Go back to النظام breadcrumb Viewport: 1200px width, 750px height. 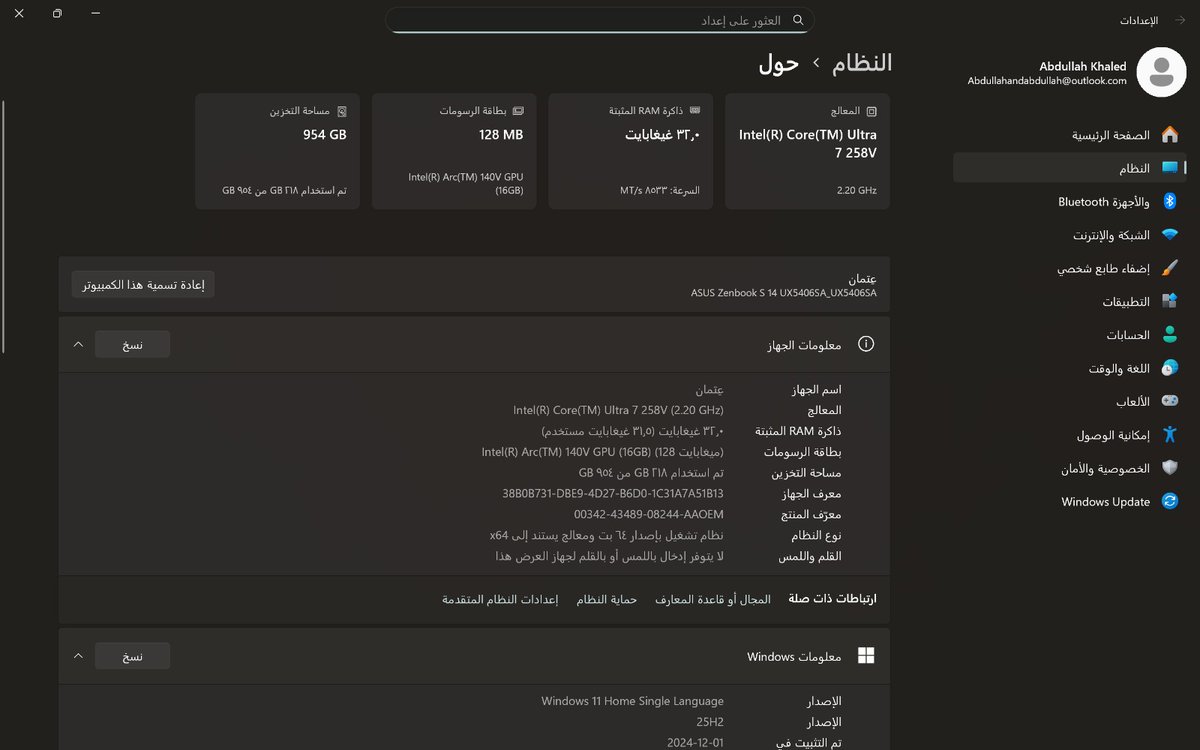[862, 63]
